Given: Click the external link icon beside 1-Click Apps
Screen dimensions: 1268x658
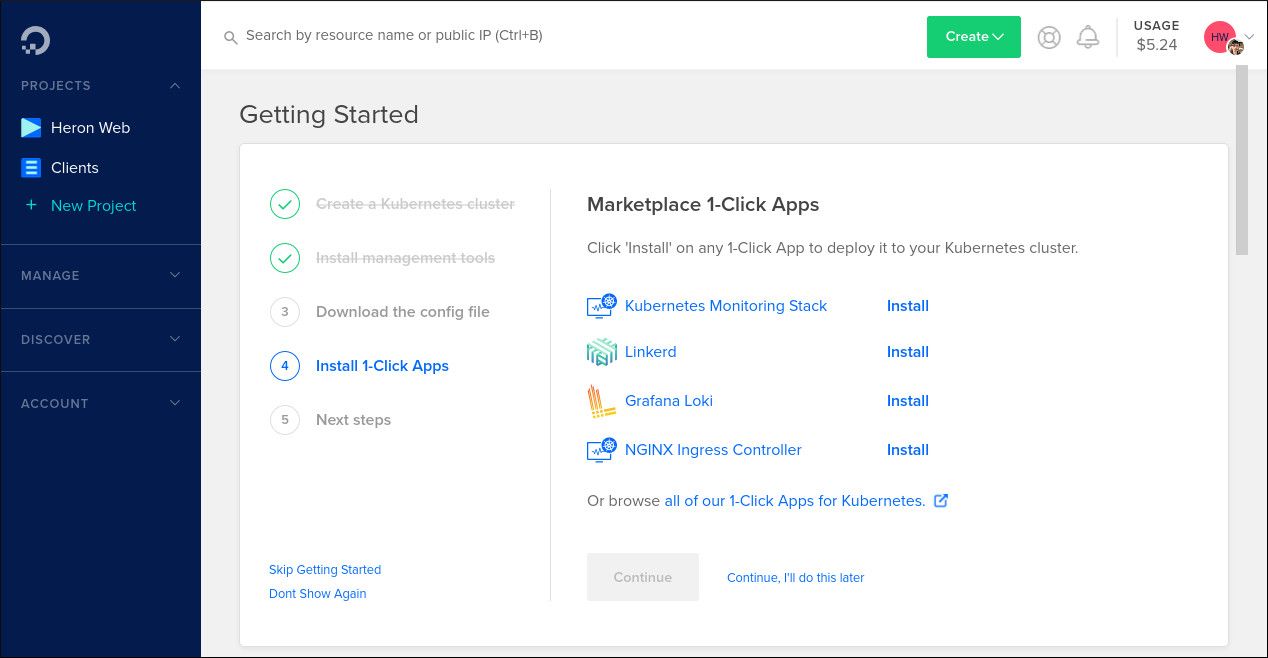Looking at the screenshot, I should (x=941, y=500).
